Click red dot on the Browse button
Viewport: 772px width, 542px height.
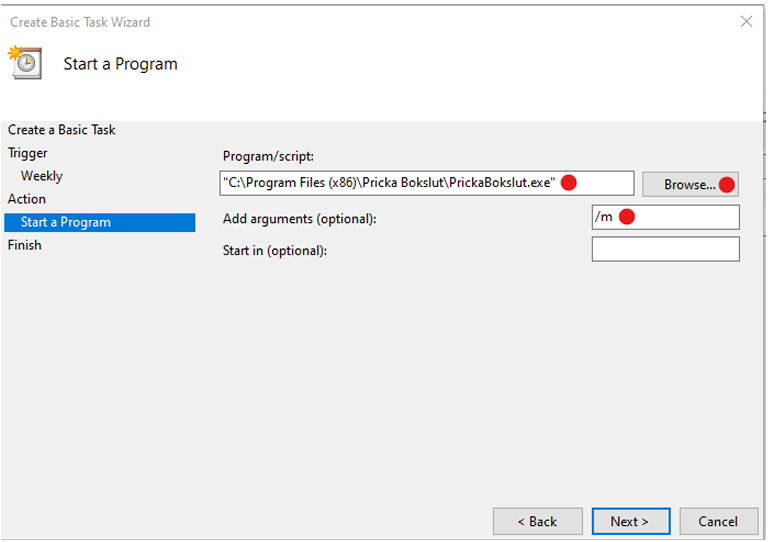[x=727, y=185]
